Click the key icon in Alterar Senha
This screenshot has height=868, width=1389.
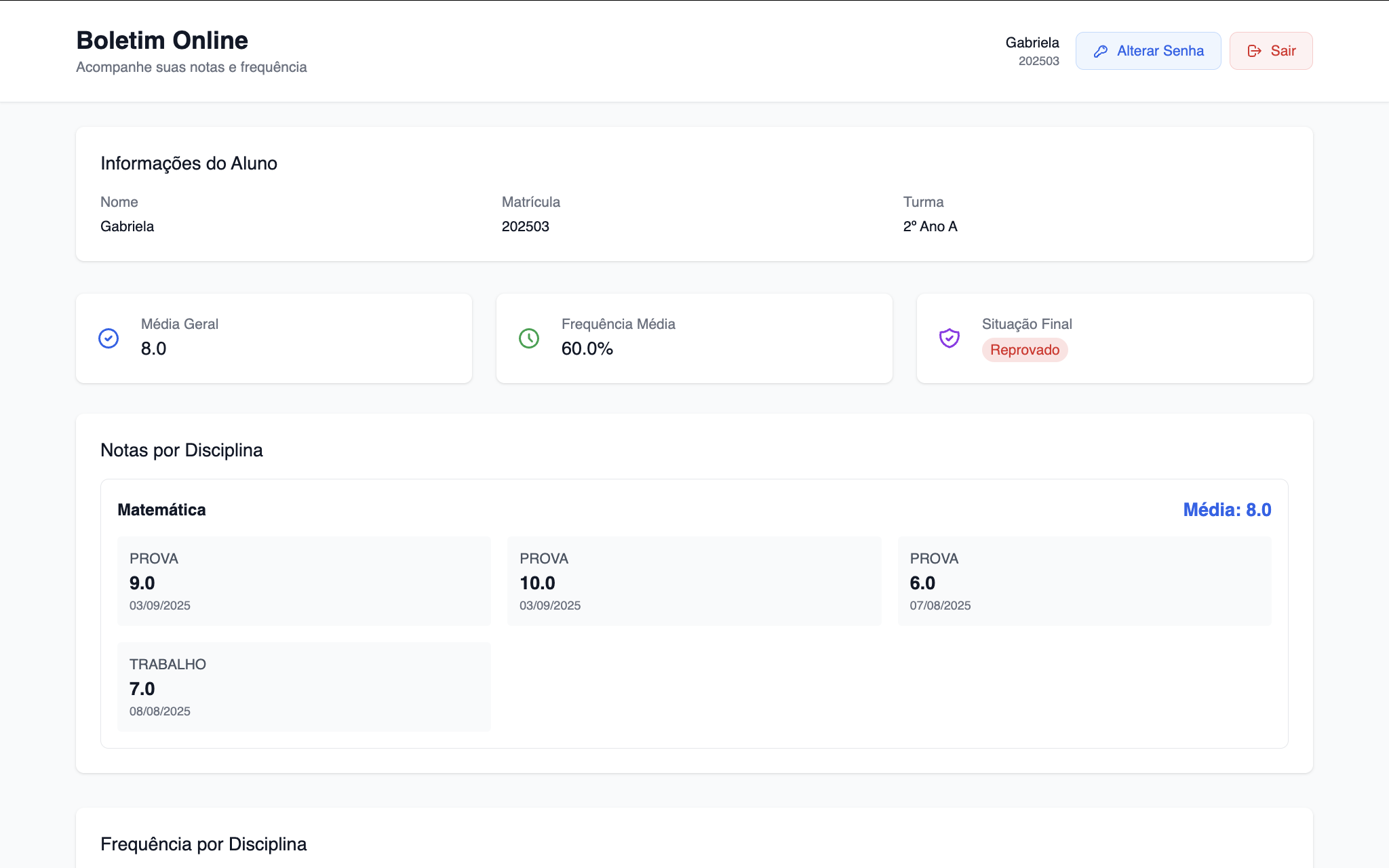(1101, 52)
